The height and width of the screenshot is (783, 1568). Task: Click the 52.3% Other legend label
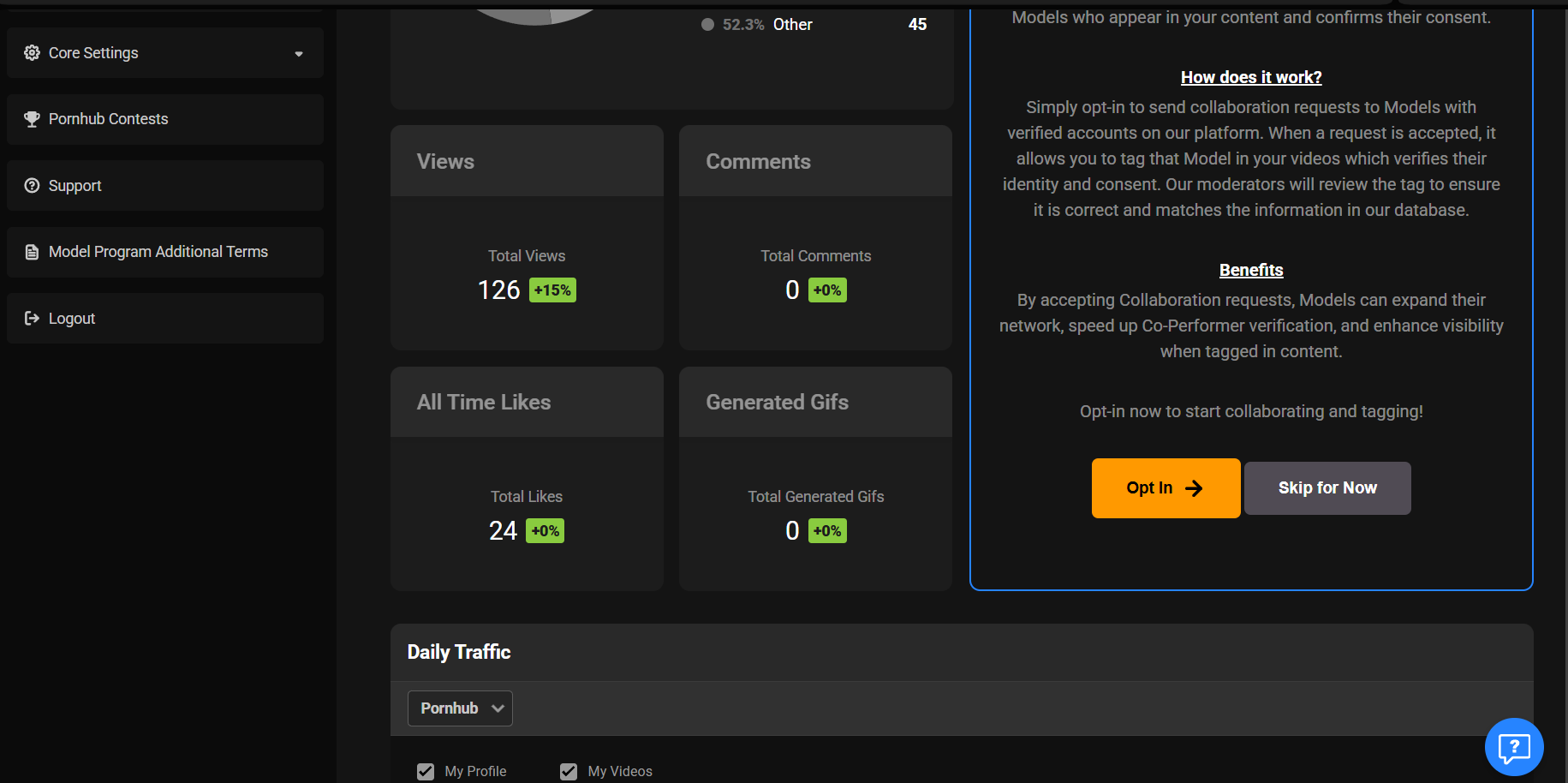click(767, 25)
